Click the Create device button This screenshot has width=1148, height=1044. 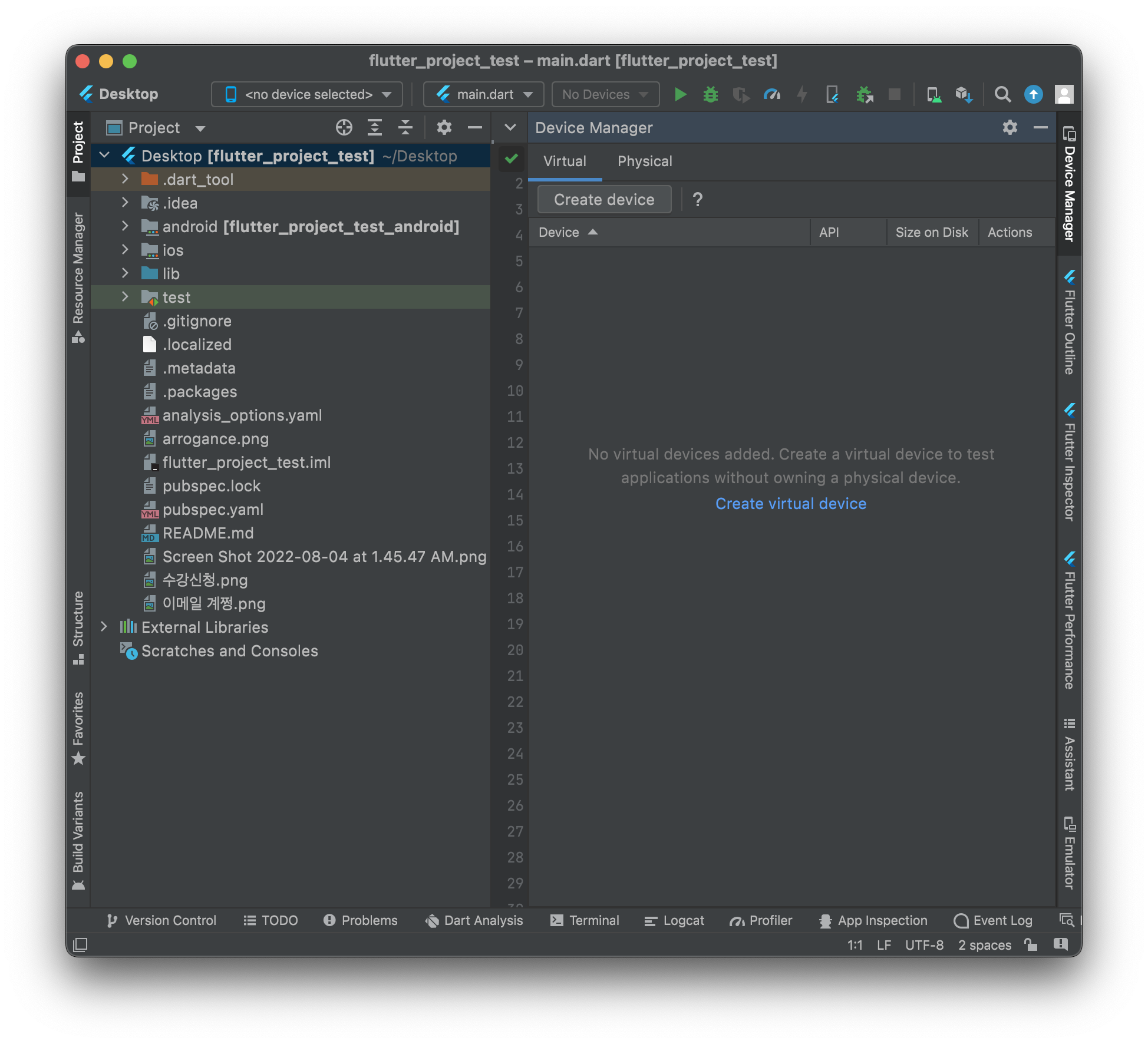(604, 200)
